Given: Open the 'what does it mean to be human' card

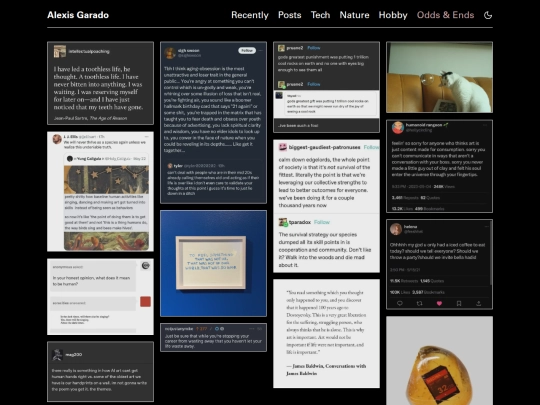Looking at the screenshot, I should coord(100,297).
